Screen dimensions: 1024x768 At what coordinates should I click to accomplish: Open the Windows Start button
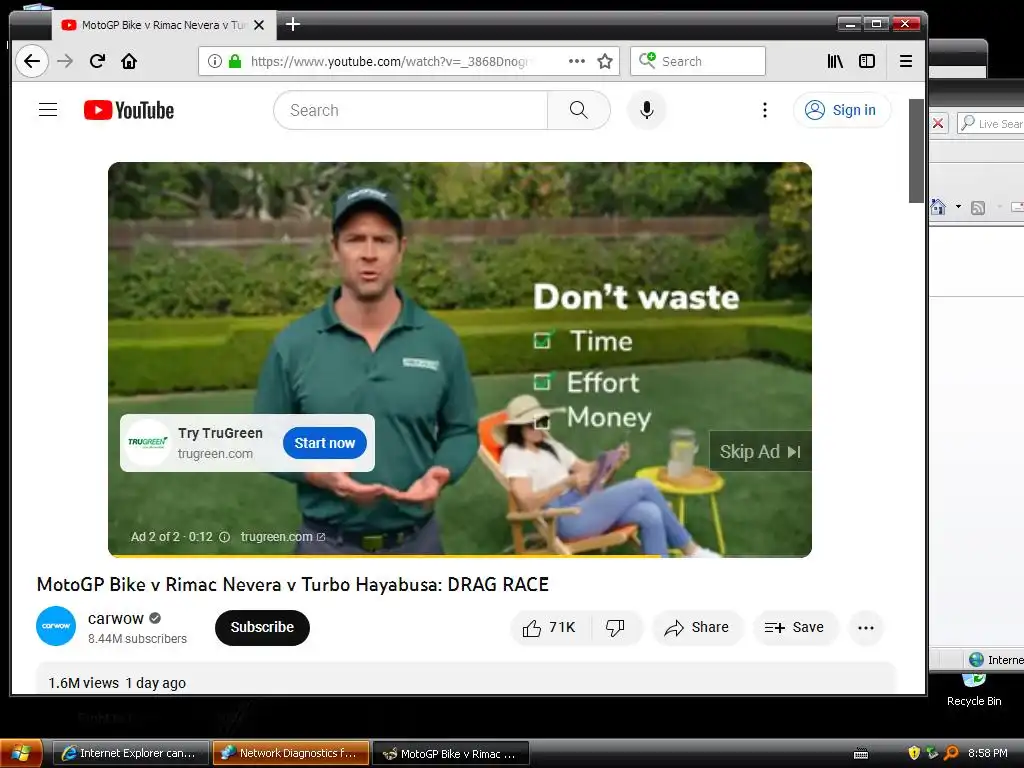[x=21, y=753]
